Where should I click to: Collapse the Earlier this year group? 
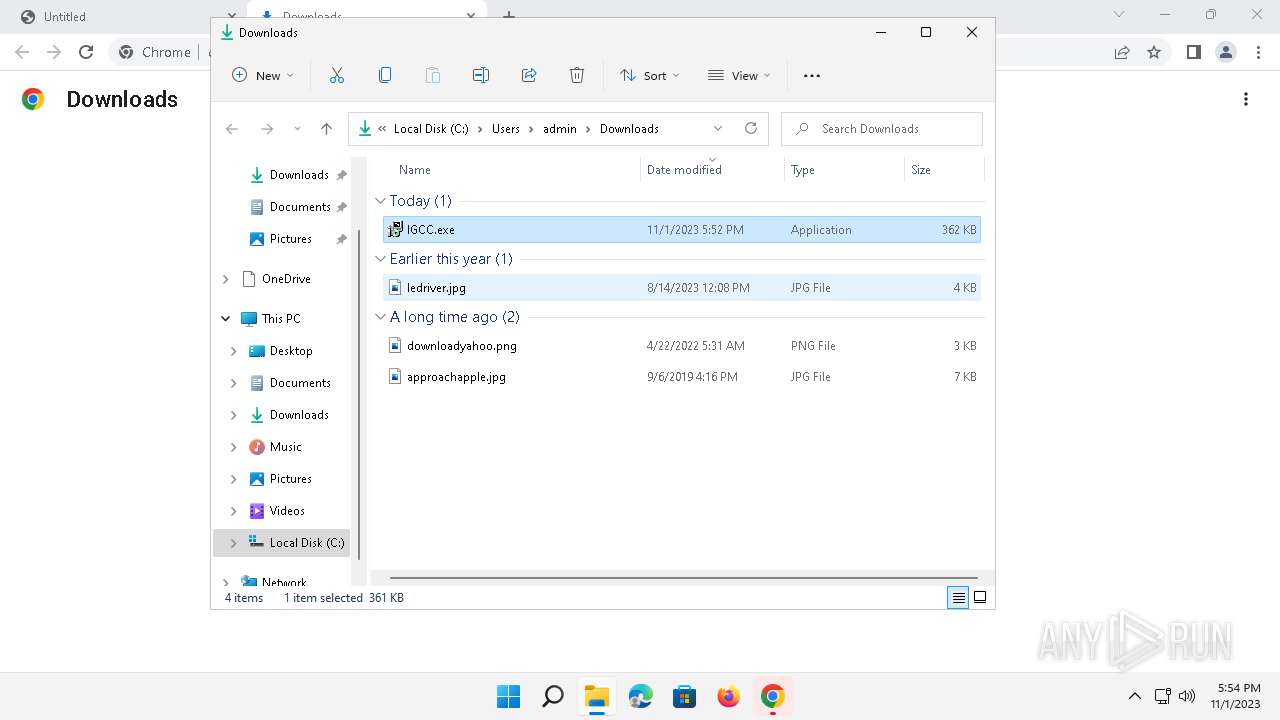coord(380,259)
